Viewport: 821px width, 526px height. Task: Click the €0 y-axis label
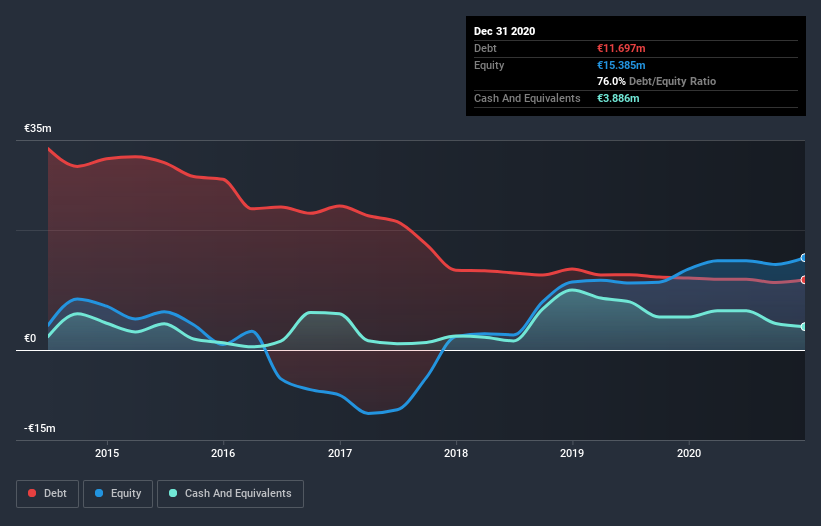click(x=30, y=339)
